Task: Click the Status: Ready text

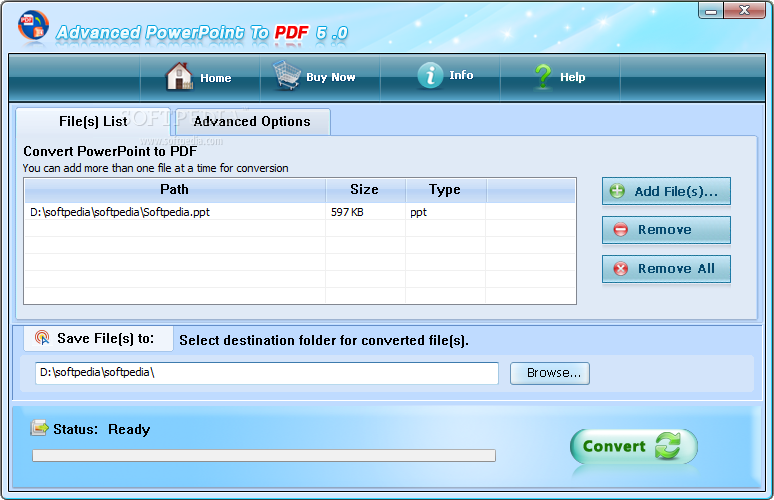Action: click(102, 429)
